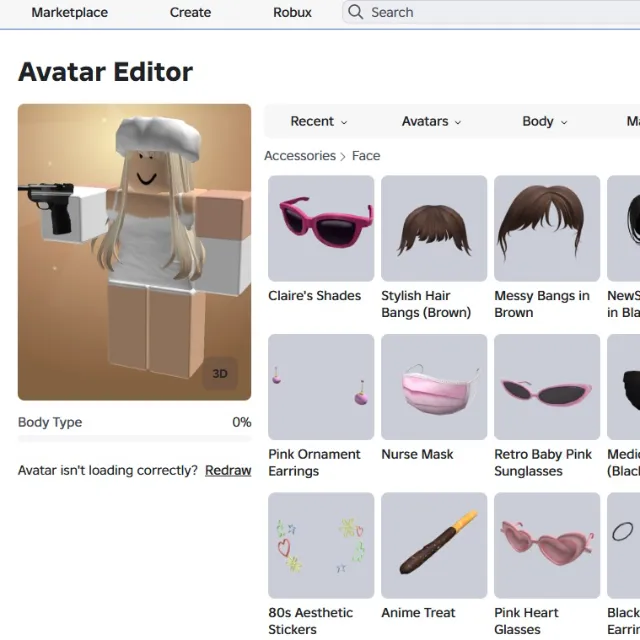This screenshot has height=640, width=640.
Task: Pick Retro Baby Pink Sunglasses item
Action: point(547,387)
